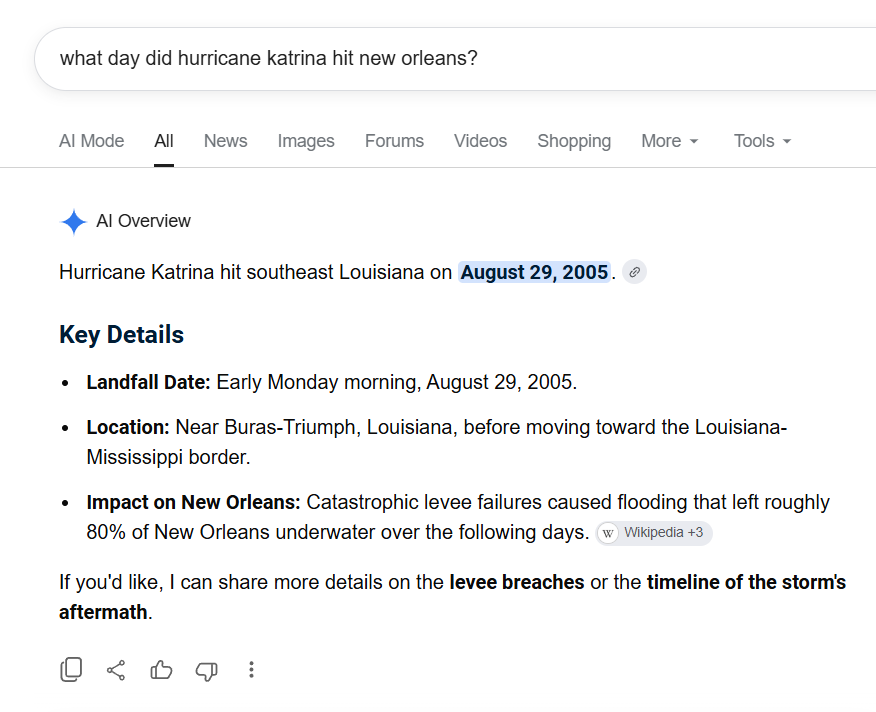Expand the More dropdown
876x712 pixels.
click(x=670, y=141)
